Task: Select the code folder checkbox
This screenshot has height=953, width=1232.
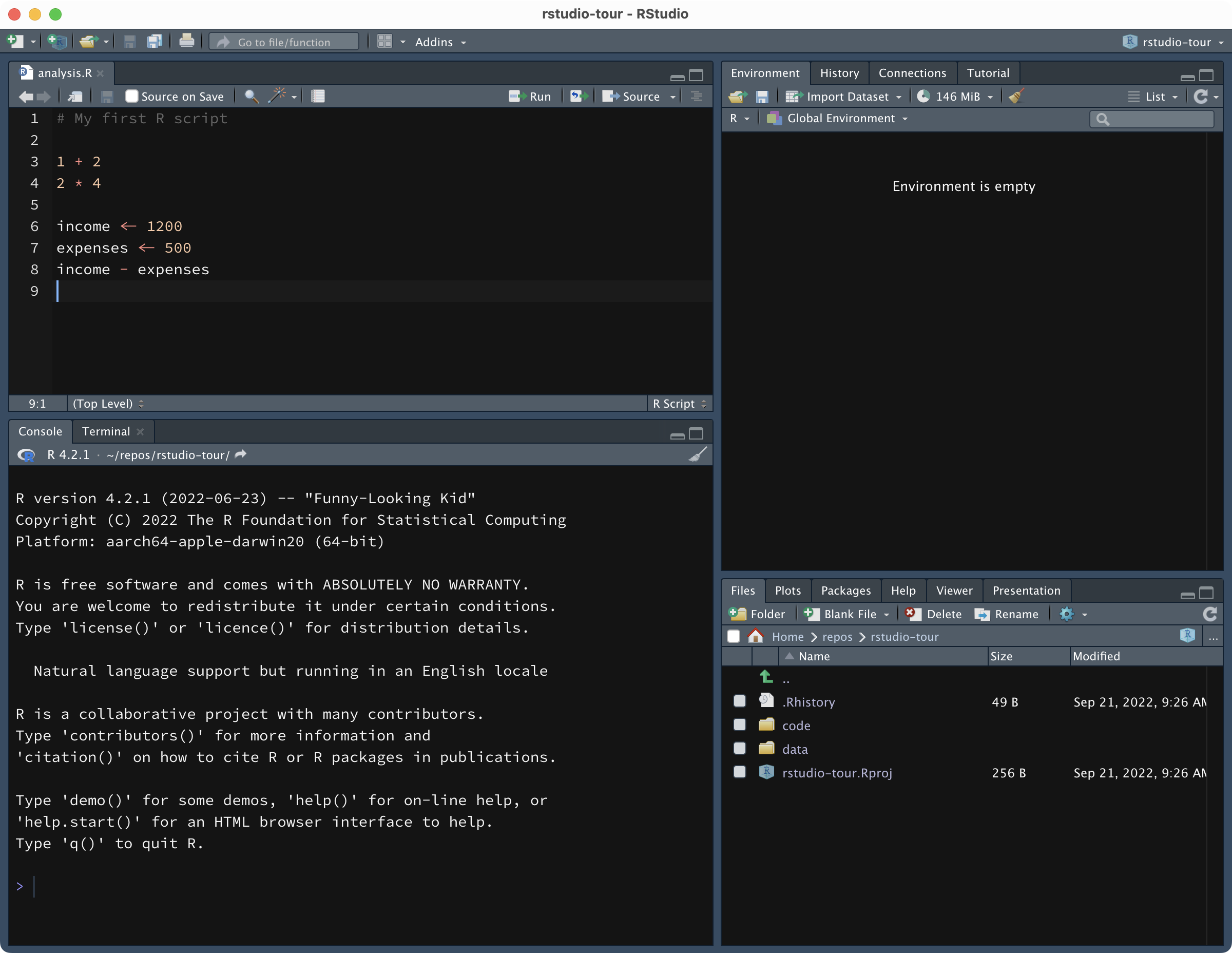Action: (x=740, y=725)
